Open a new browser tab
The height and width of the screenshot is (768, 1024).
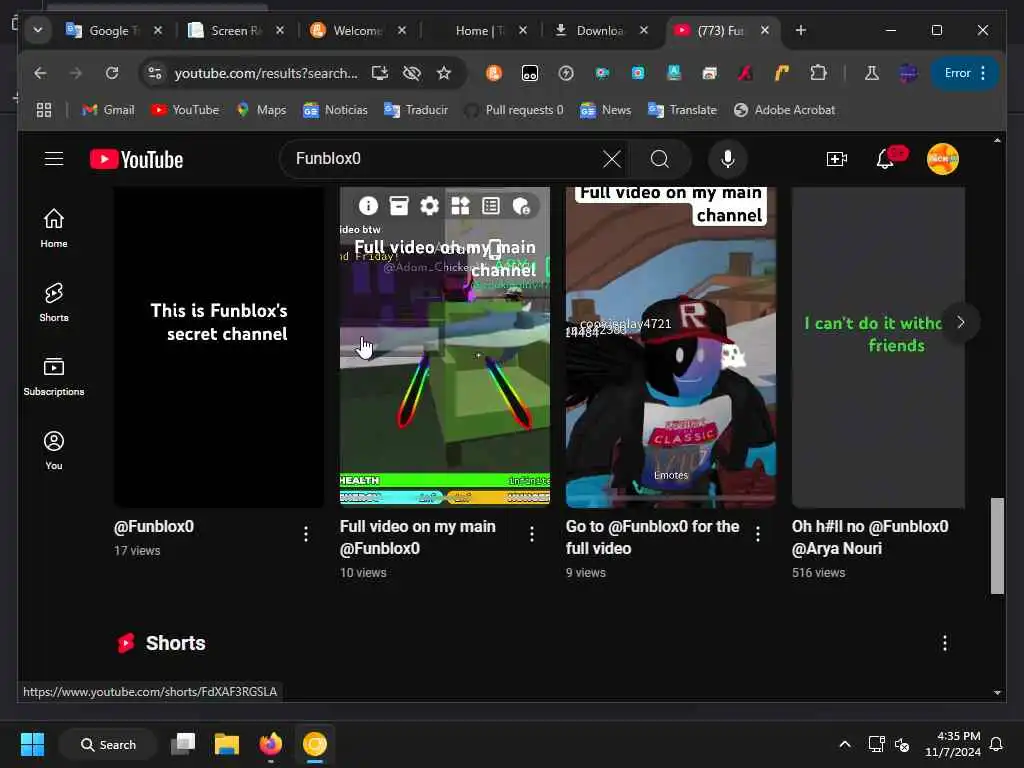[x=801, y=30]
